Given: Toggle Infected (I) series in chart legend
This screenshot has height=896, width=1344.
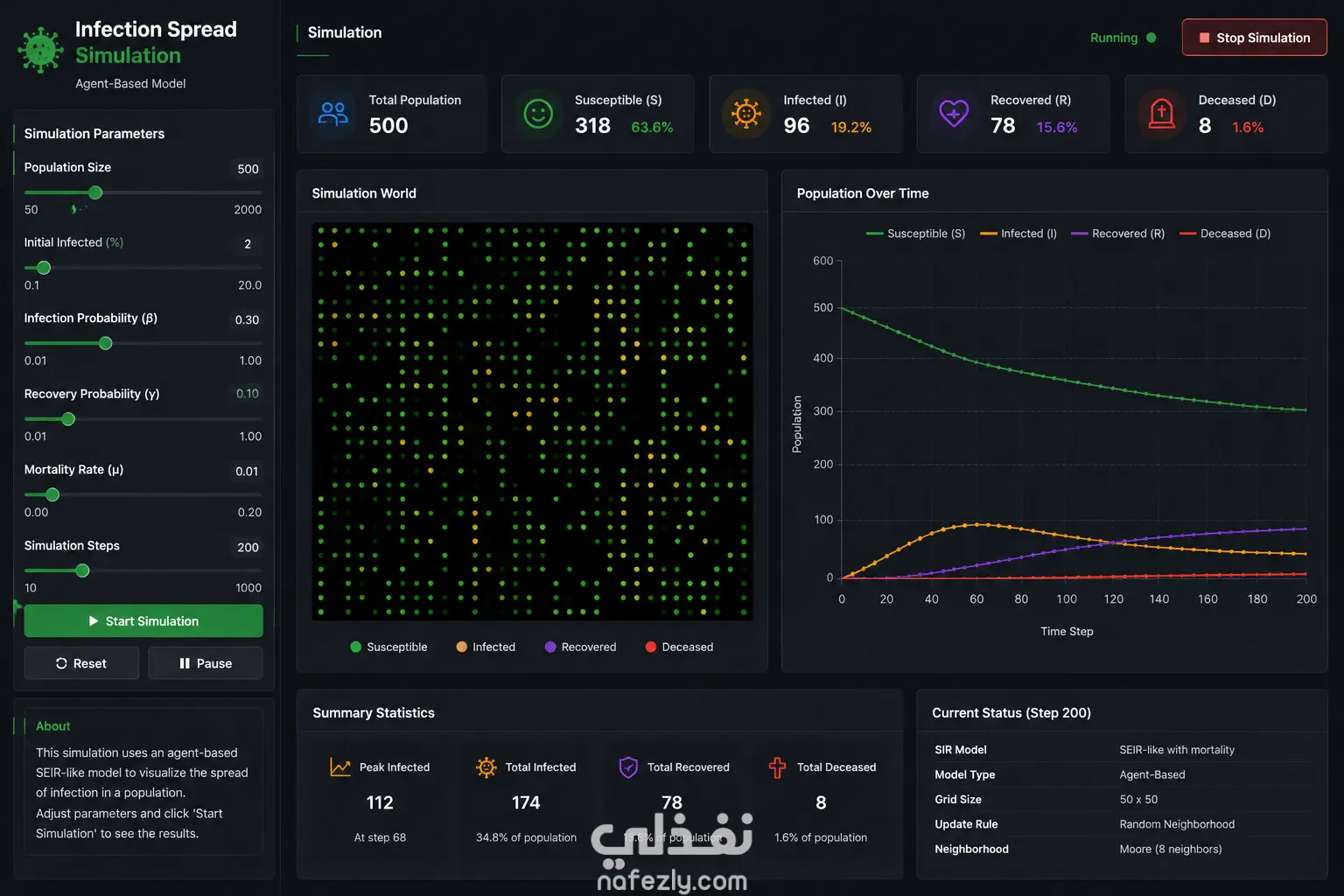Looking at the screenshot, I should [x=1018, y=234].
